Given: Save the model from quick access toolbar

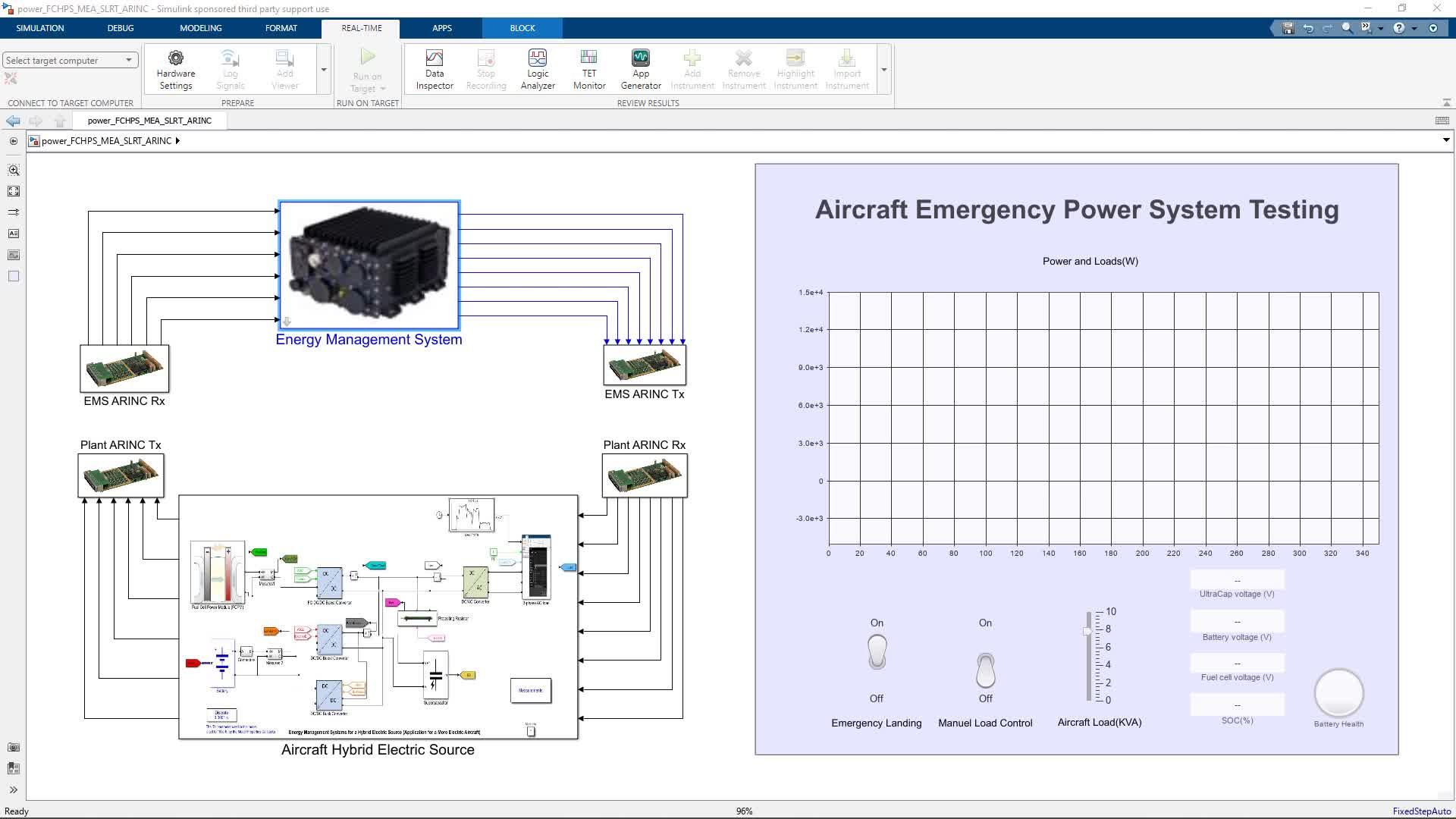Looking at the screenshot, I should point(1288,27).
